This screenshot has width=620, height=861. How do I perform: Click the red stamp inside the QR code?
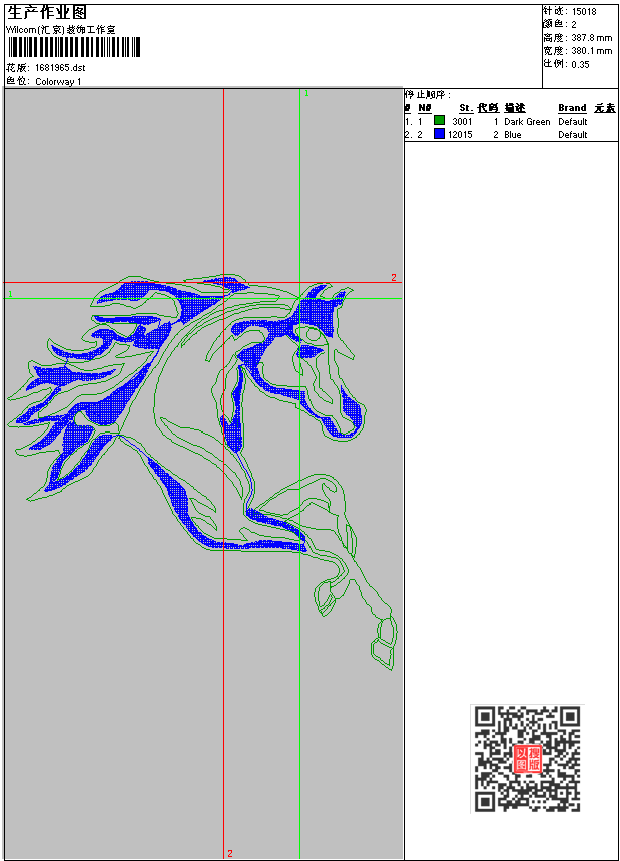527,759
